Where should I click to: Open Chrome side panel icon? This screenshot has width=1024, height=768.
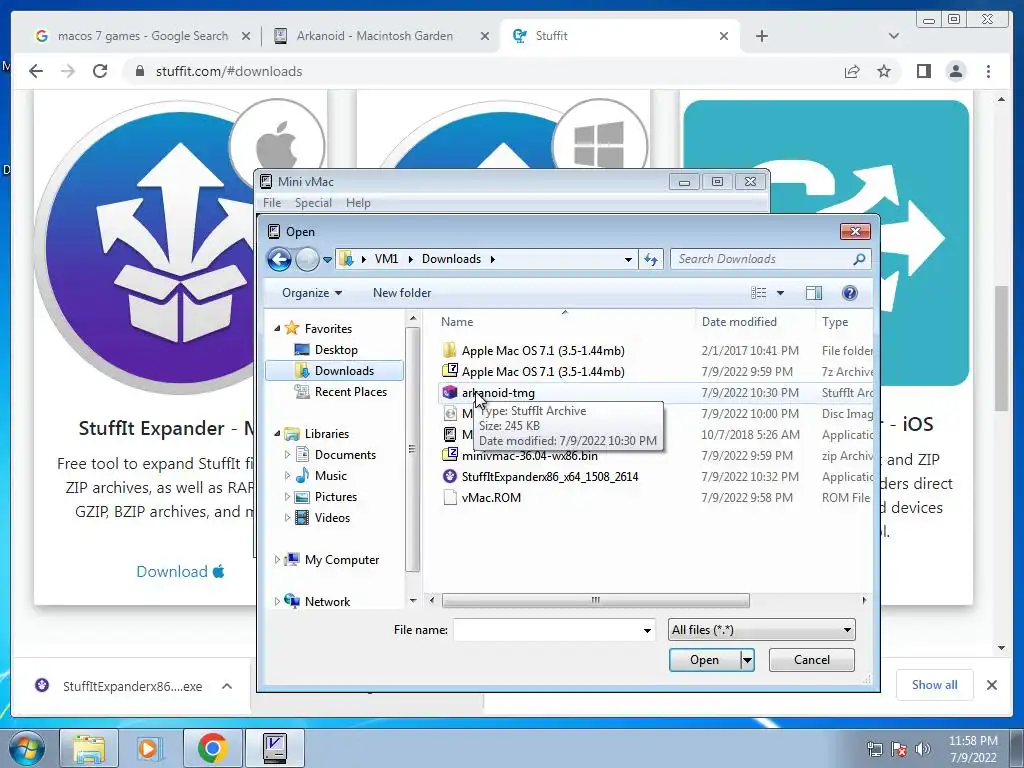coord(923,71)
